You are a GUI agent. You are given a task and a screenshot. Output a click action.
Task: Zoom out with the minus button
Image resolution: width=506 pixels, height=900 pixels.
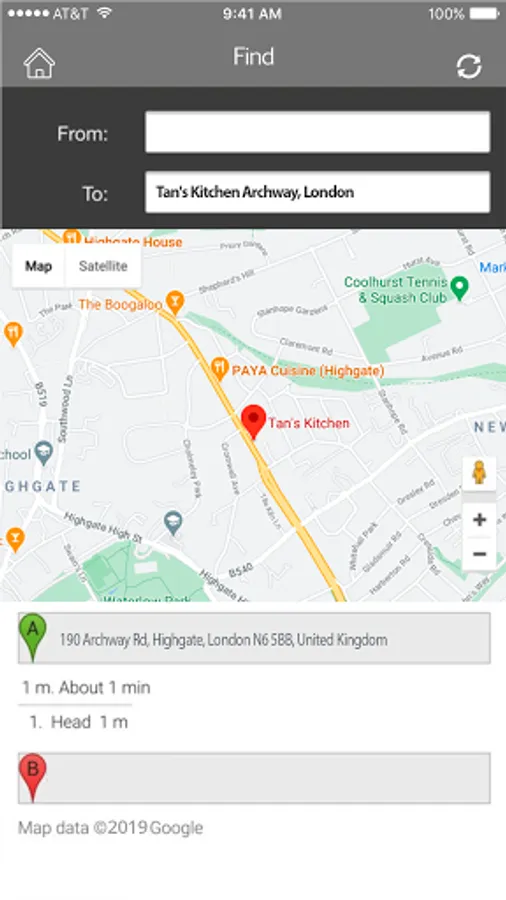click(x=479, y=554)
